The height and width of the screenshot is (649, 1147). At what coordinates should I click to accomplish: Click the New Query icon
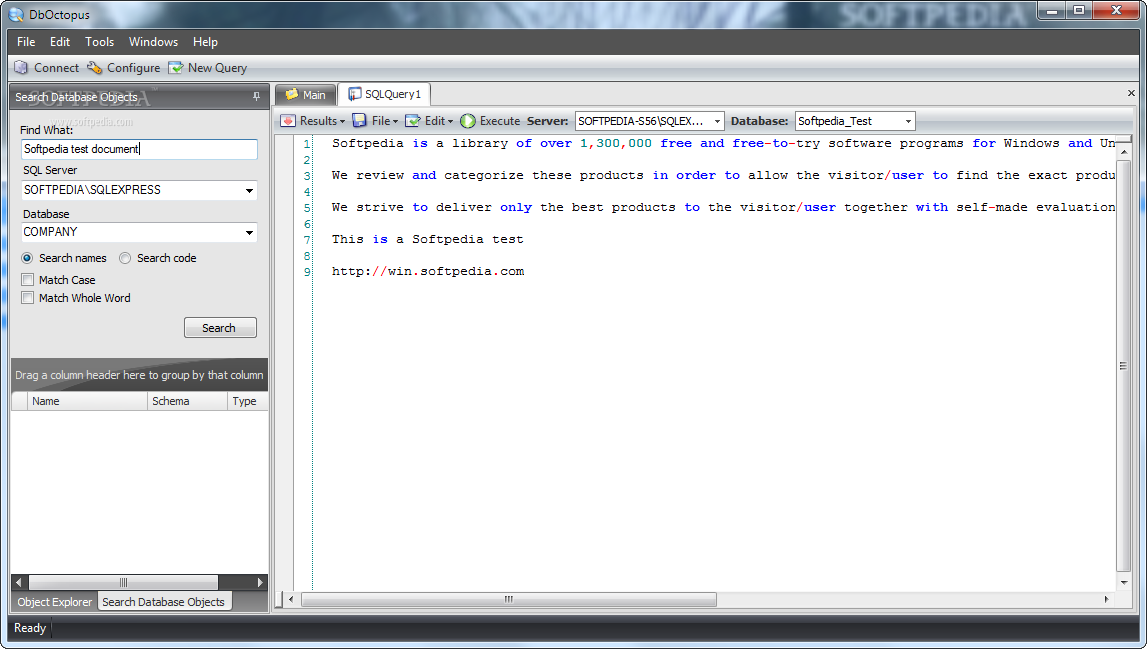(x=176, y=67)
